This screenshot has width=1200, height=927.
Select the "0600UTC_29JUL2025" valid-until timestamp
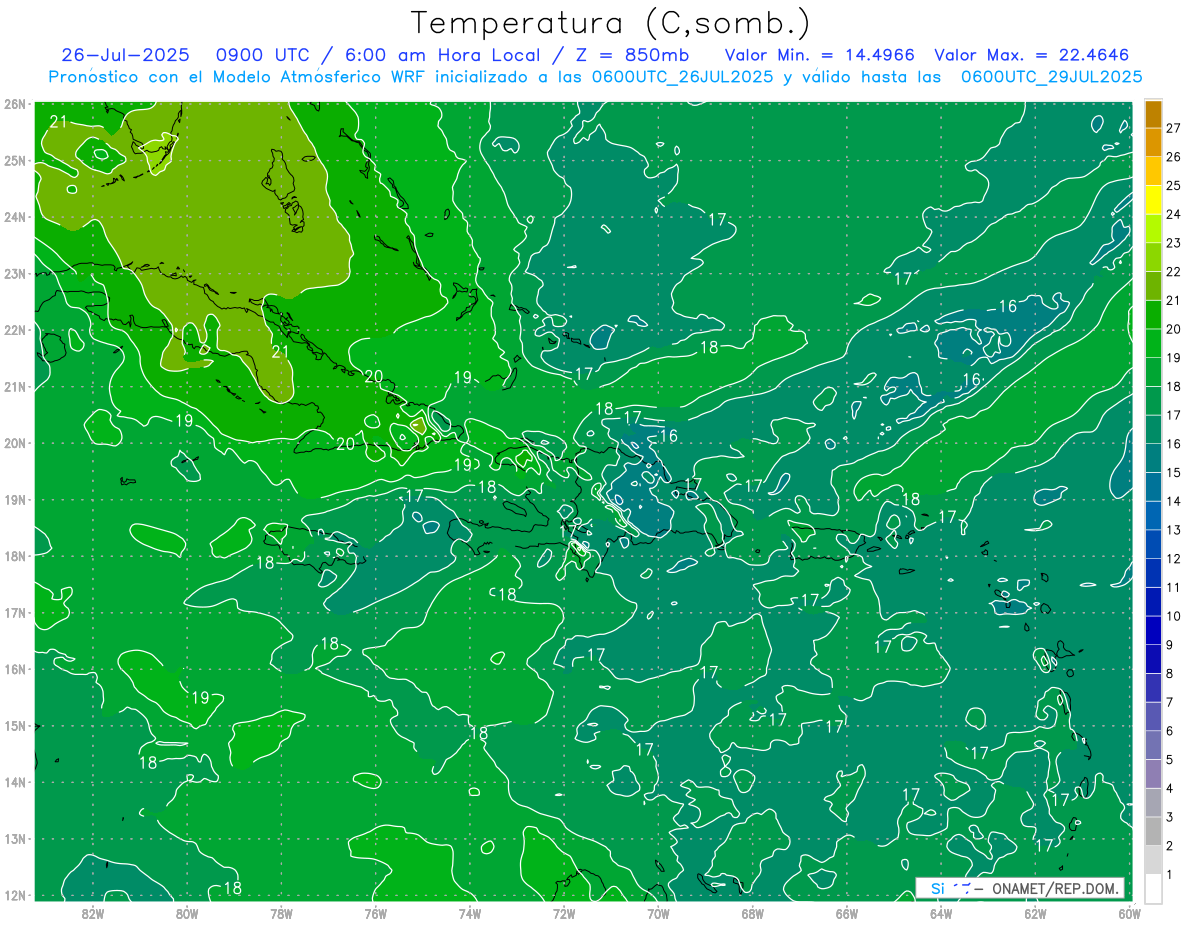(1052, 76)
